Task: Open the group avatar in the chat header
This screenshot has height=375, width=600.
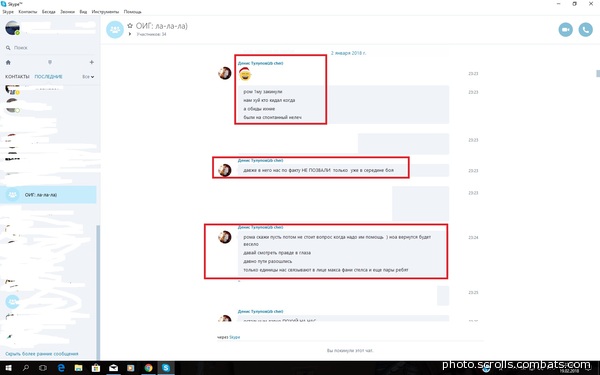Action: 115,30
